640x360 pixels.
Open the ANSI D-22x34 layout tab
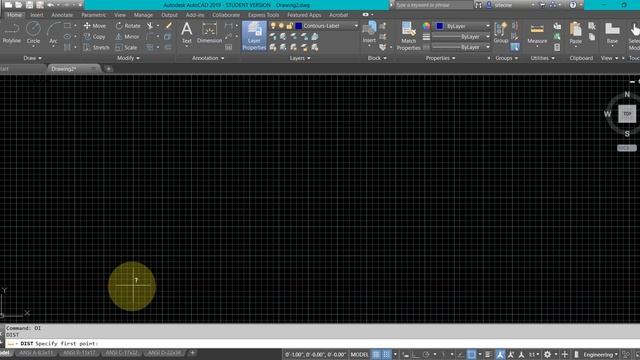pos(164,353)
